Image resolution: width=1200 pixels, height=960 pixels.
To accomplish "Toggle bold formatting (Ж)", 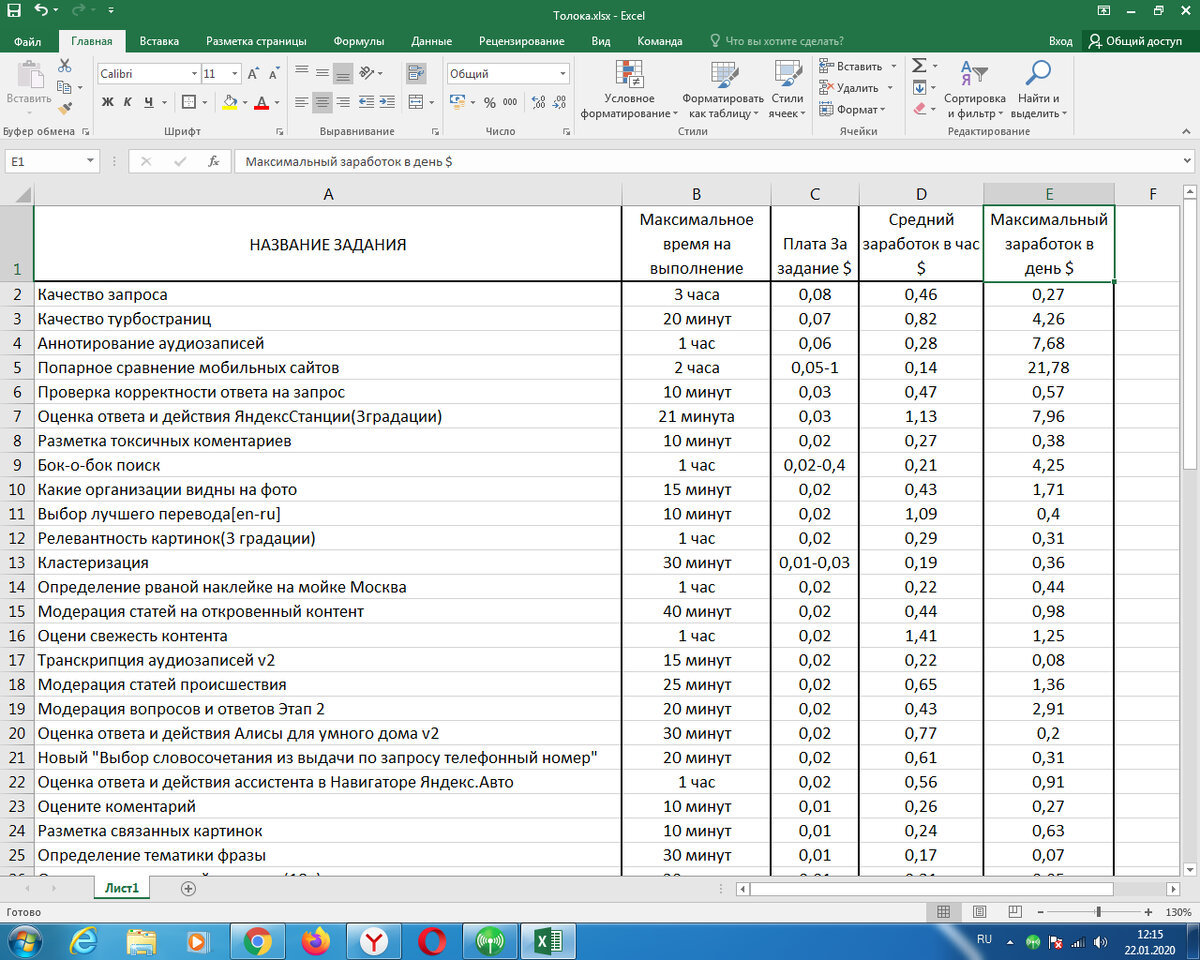I will pyautogui.click(x=107, y=102).
